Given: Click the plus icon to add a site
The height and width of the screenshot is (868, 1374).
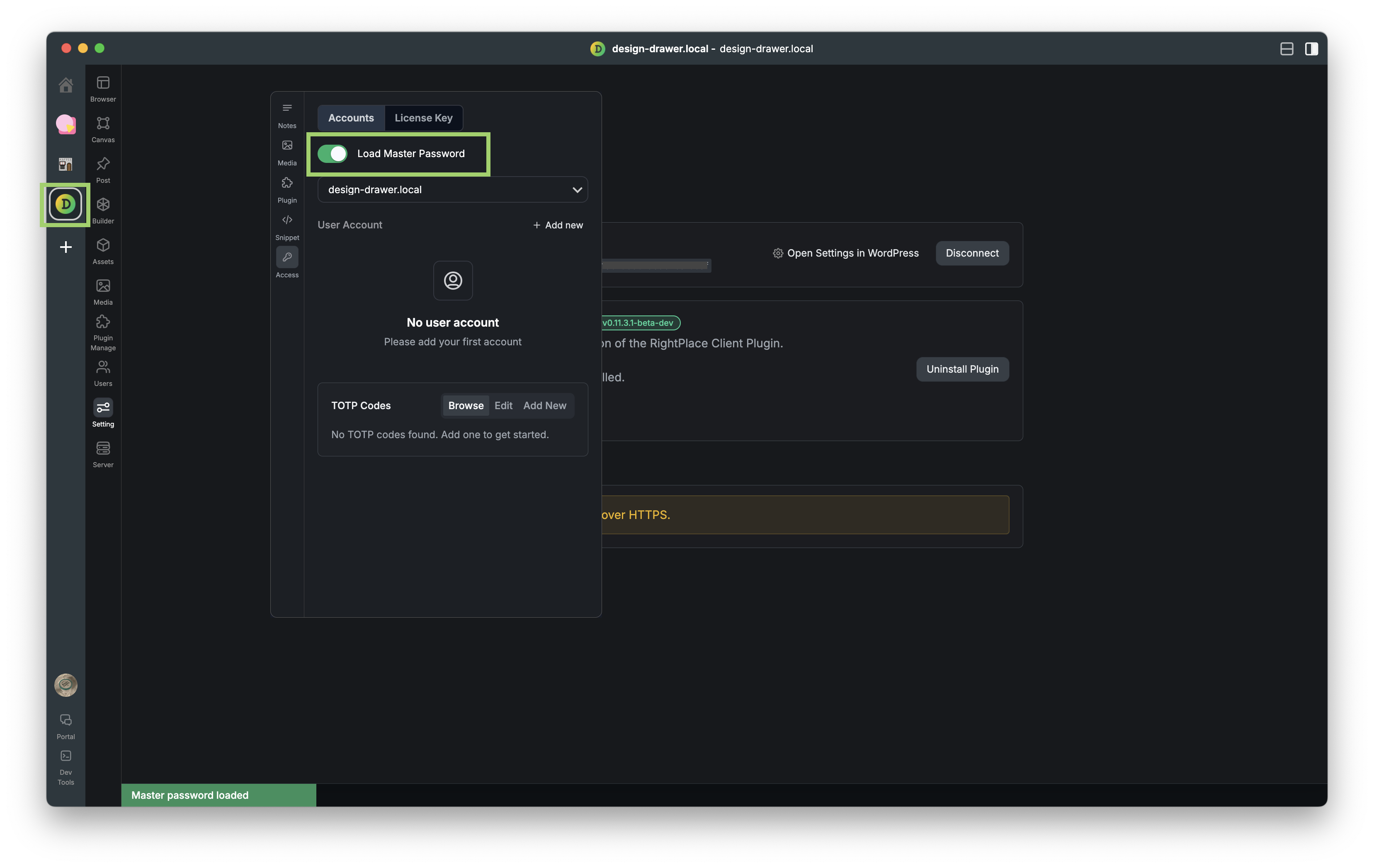Looking at the screenshot, I should 66,247.
